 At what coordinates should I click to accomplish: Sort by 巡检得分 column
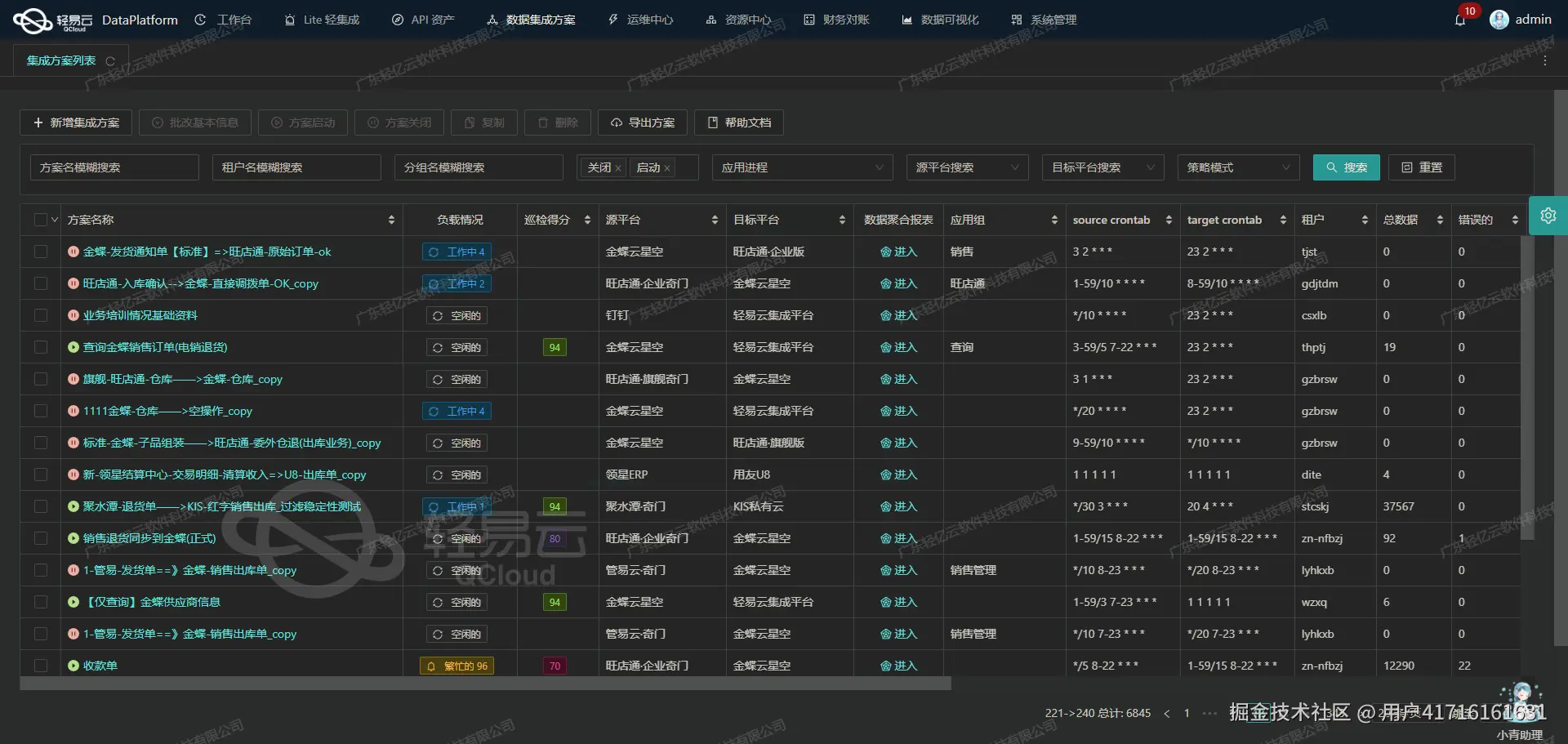point(587,220)
